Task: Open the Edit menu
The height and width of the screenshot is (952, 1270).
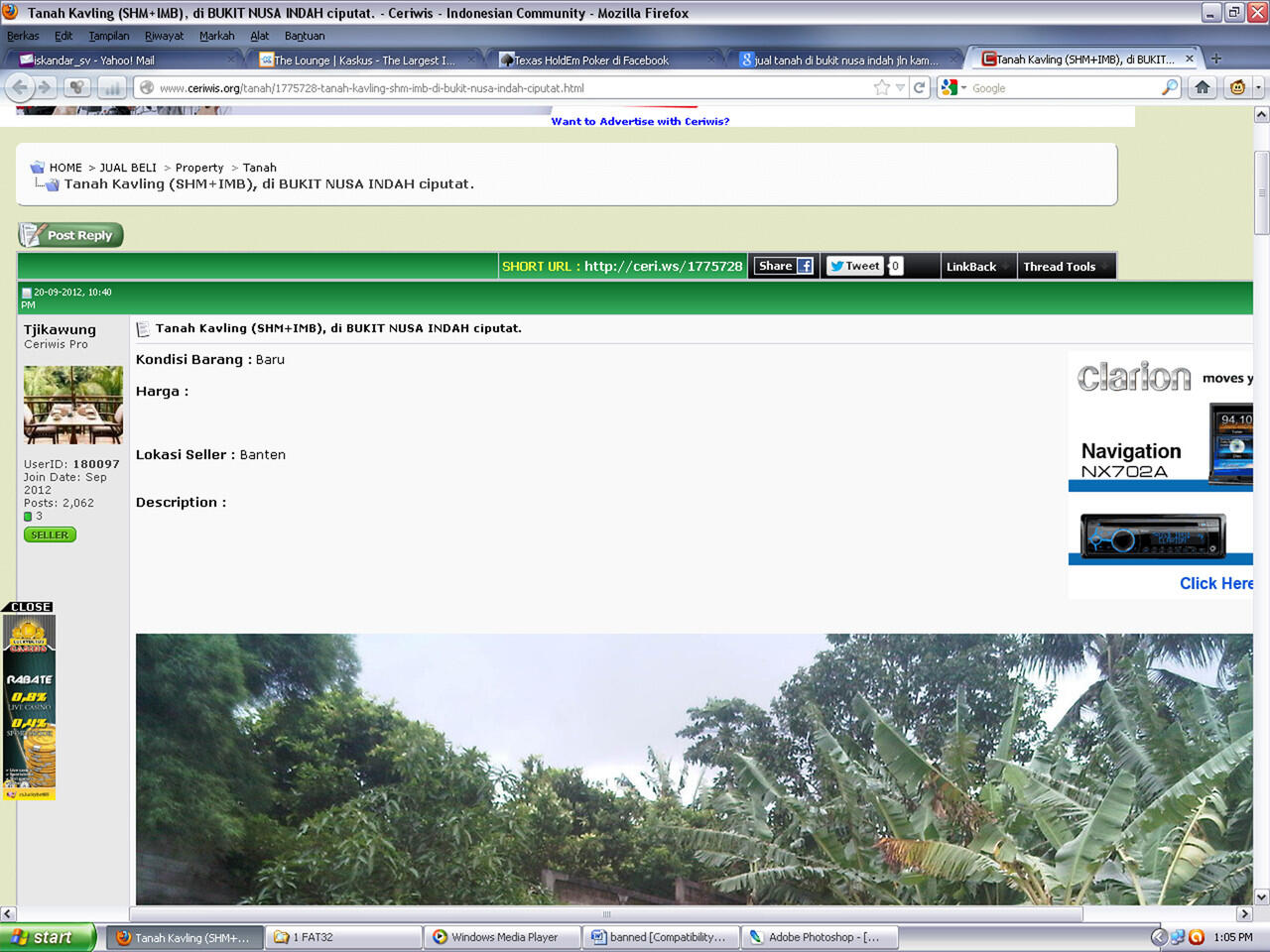Action: point(63,36)
